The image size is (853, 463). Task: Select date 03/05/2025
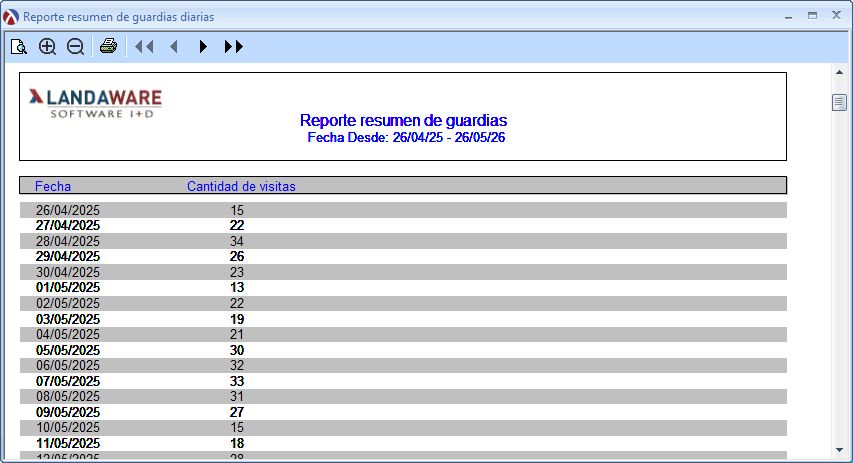pos(68,319)
